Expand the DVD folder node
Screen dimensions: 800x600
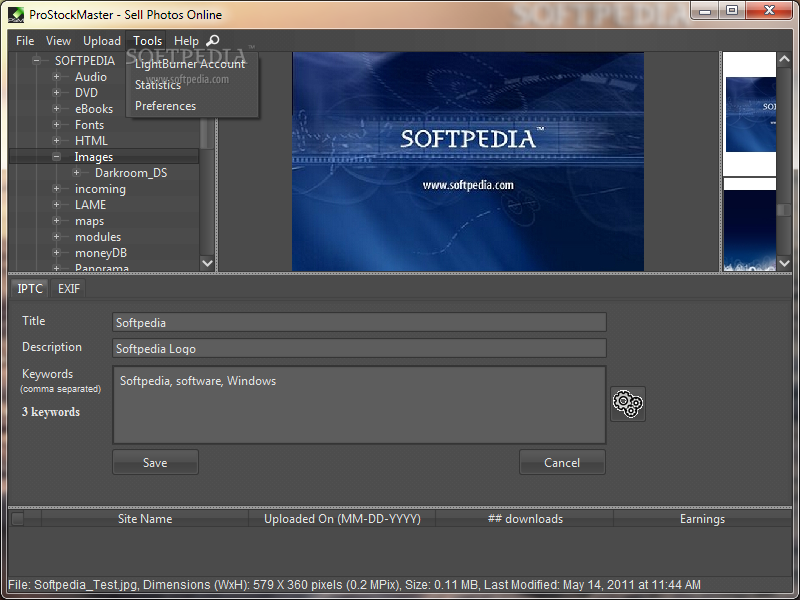click(57, 92)
